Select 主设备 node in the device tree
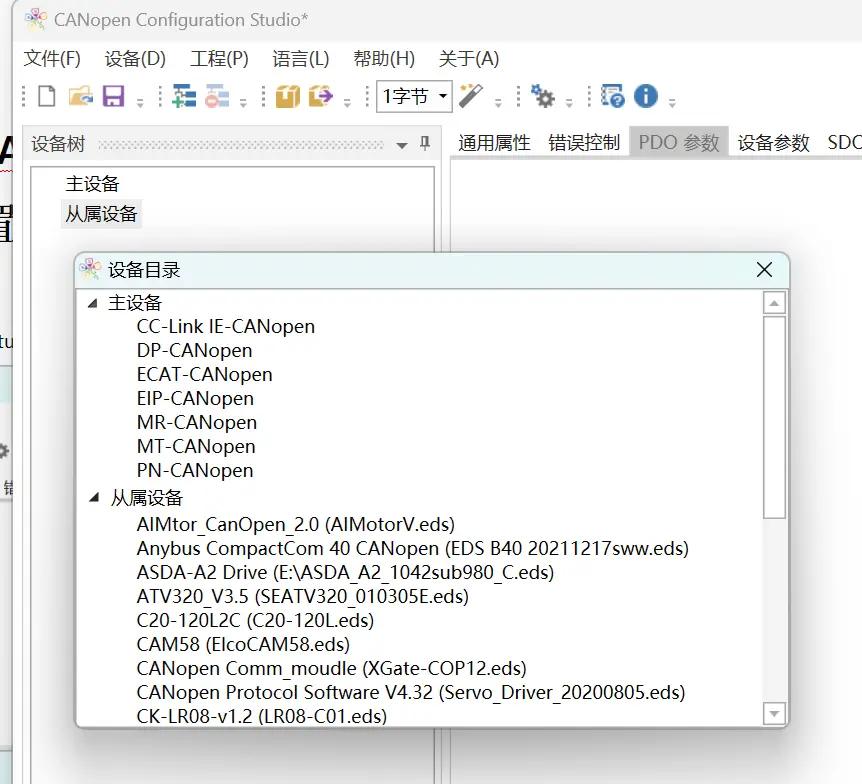Screen dimensions: 862x784 click(92, 184)
